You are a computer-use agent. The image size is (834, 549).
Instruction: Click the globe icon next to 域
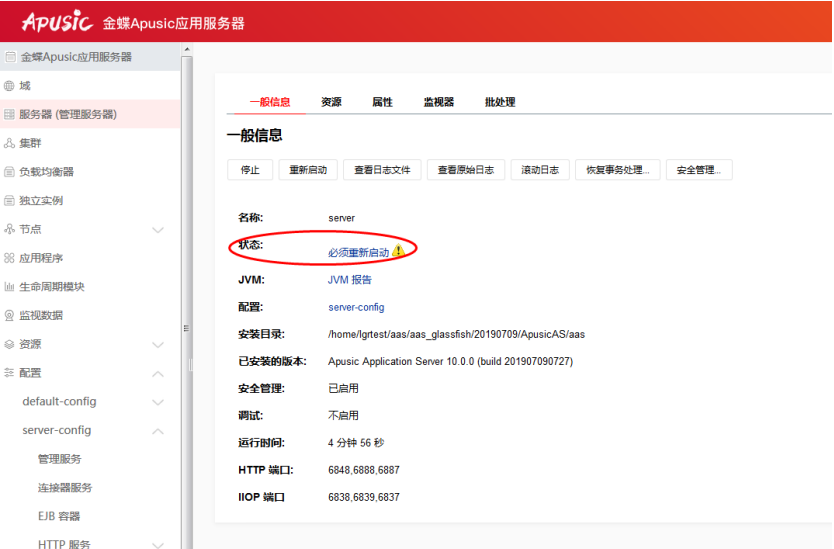[9, 86]
